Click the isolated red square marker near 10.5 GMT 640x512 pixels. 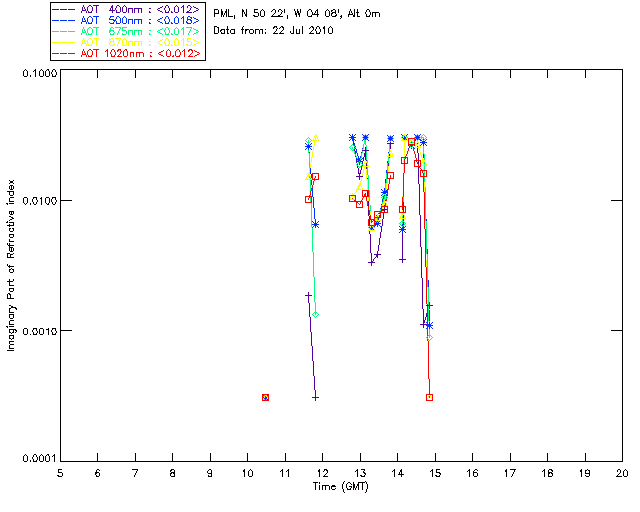(265, 397)
